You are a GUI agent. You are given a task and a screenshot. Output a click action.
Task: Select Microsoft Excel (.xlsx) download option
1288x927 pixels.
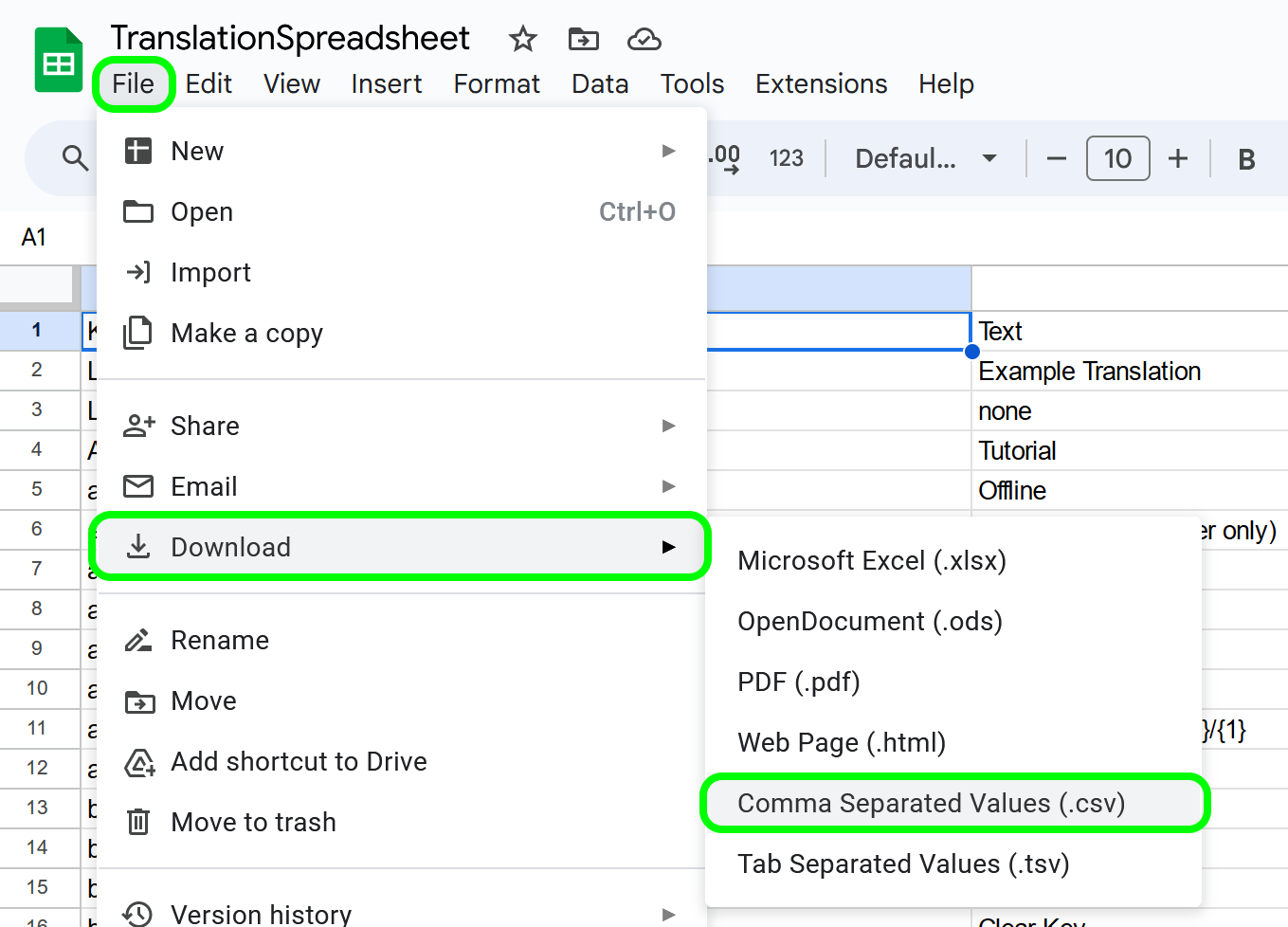tap(871, 561)
